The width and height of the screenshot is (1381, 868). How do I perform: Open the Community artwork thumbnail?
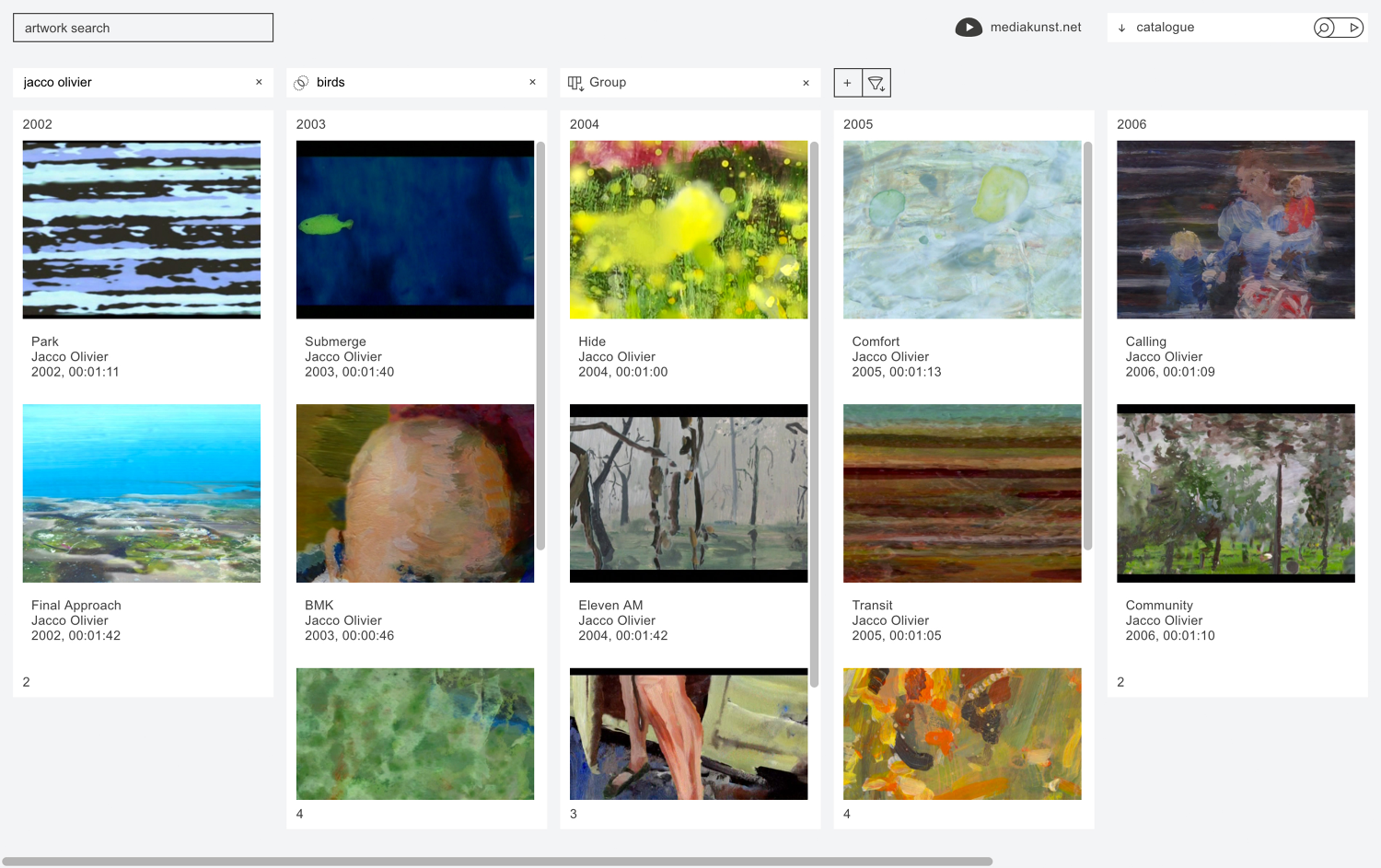tap(1236, 493)
